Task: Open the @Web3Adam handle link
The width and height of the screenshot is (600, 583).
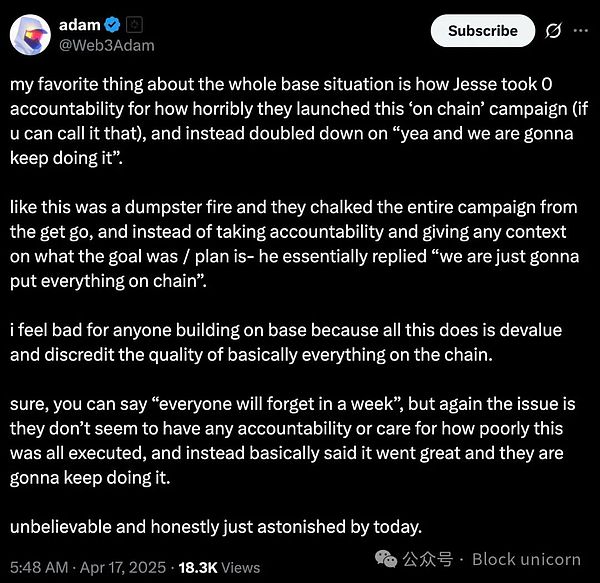Action: pyautogui.click(x=108, y=45)
